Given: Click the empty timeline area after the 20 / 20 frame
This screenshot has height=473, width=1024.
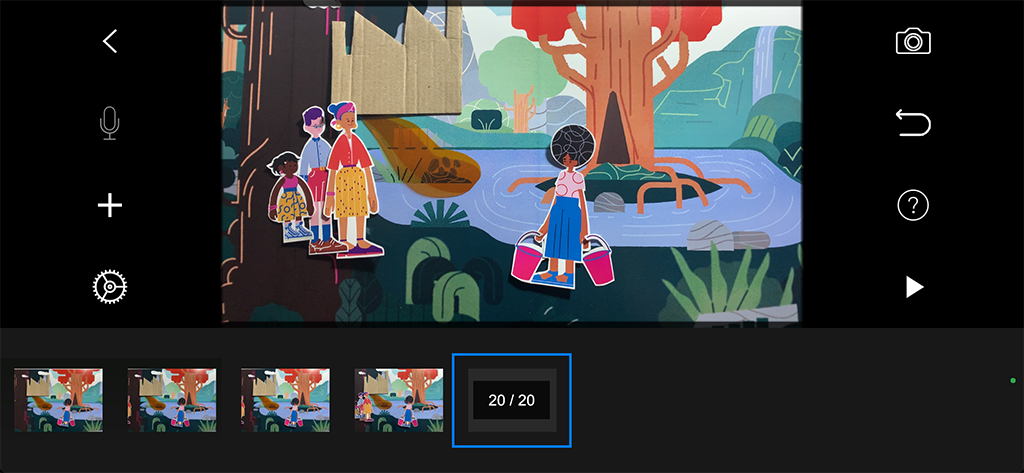Looking at the screenshot, I should (780, 400).
